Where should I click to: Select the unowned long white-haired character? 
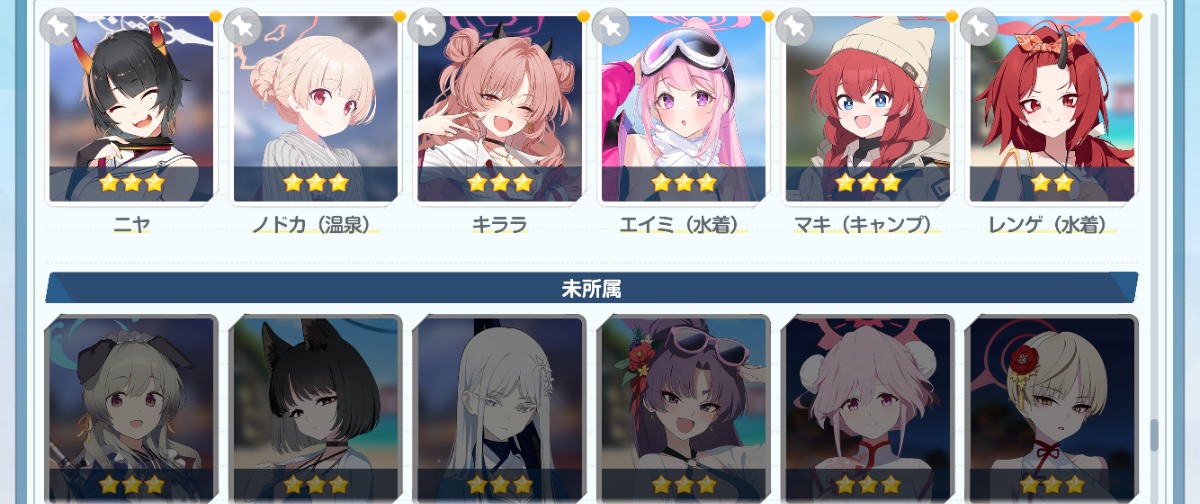tap(500, 408)
